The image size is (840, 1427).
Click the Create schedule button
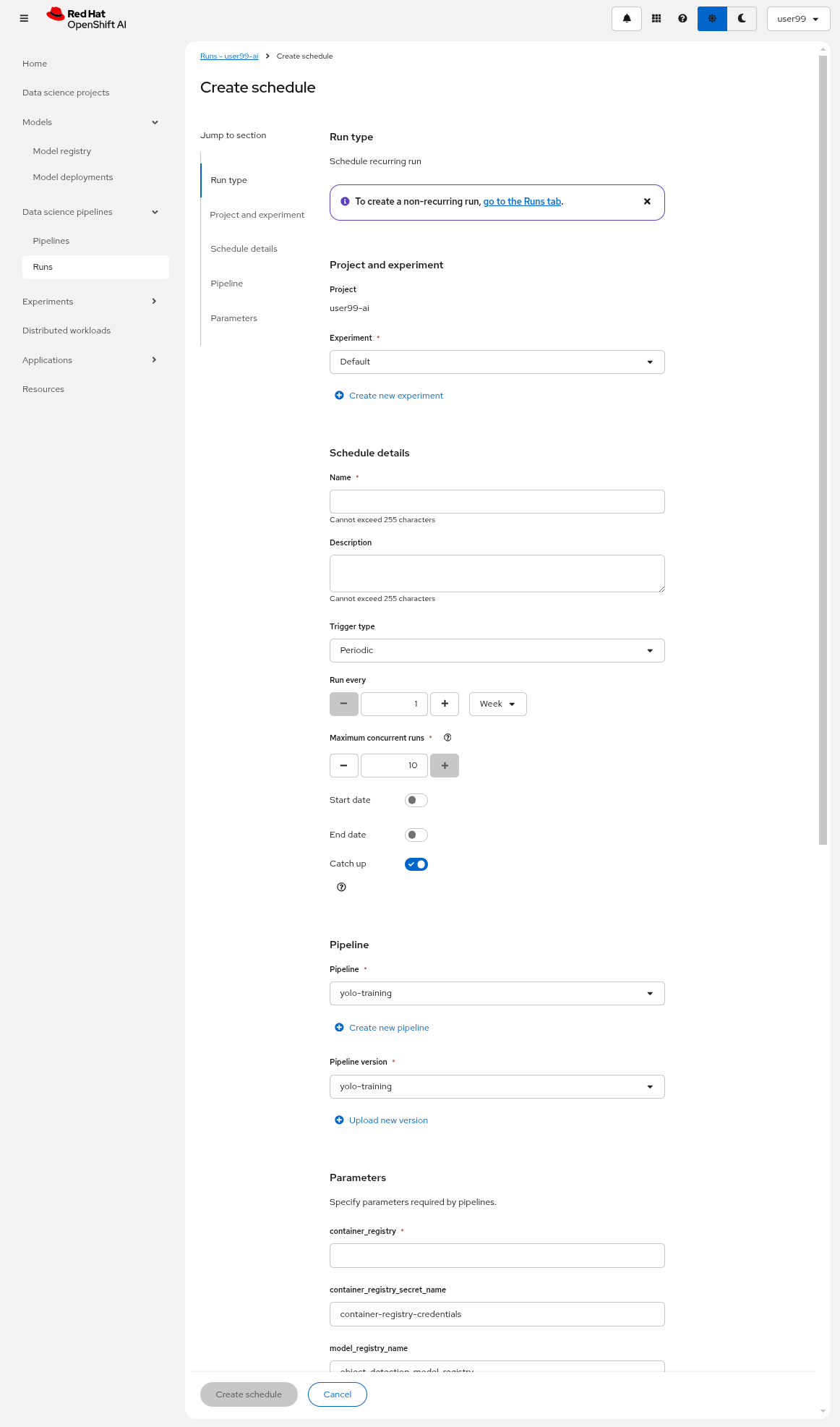click(249, 1394)
